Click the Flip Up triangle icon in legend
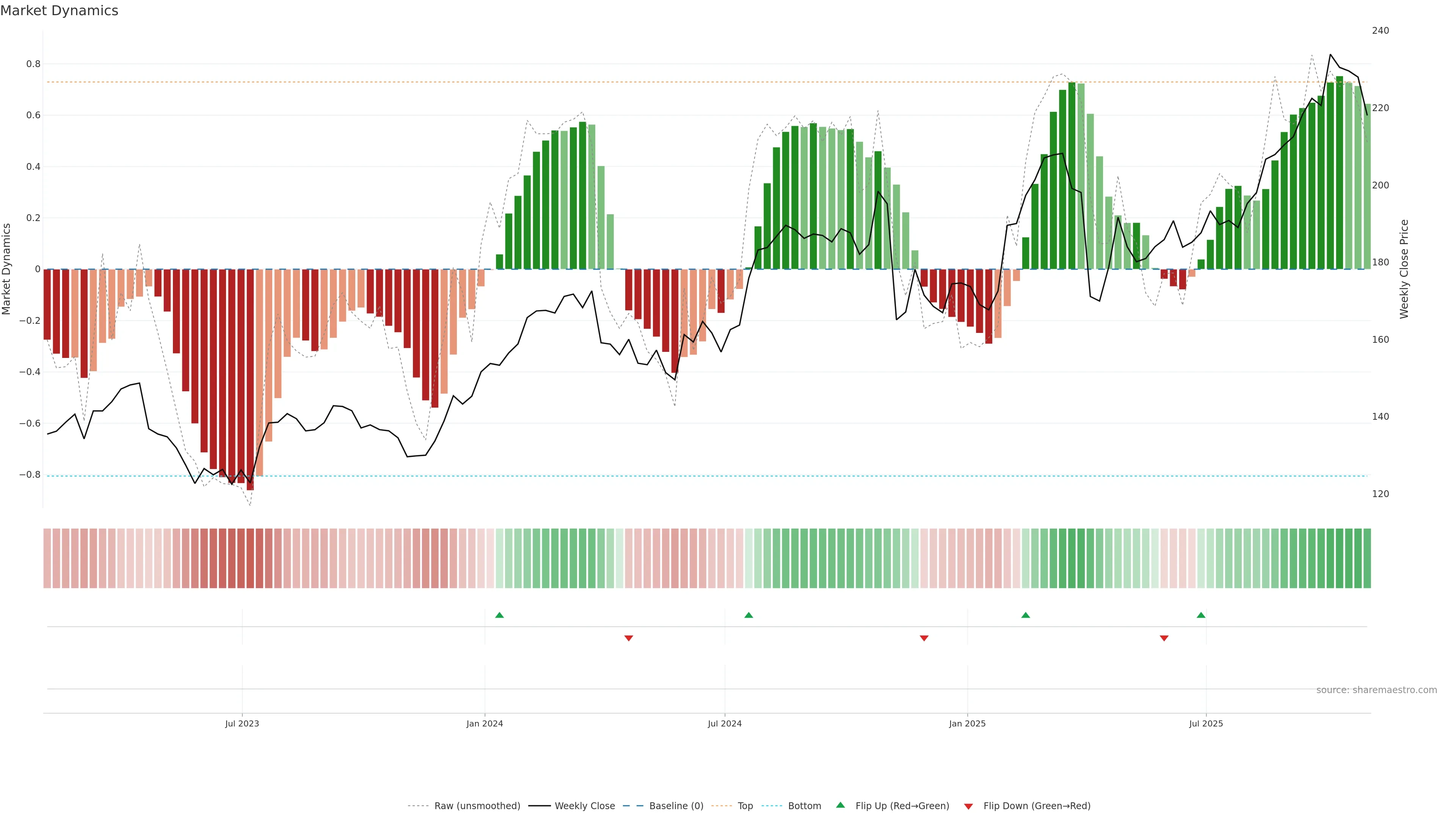This screenshot has height=819, width=1456. tap(841, 805)
